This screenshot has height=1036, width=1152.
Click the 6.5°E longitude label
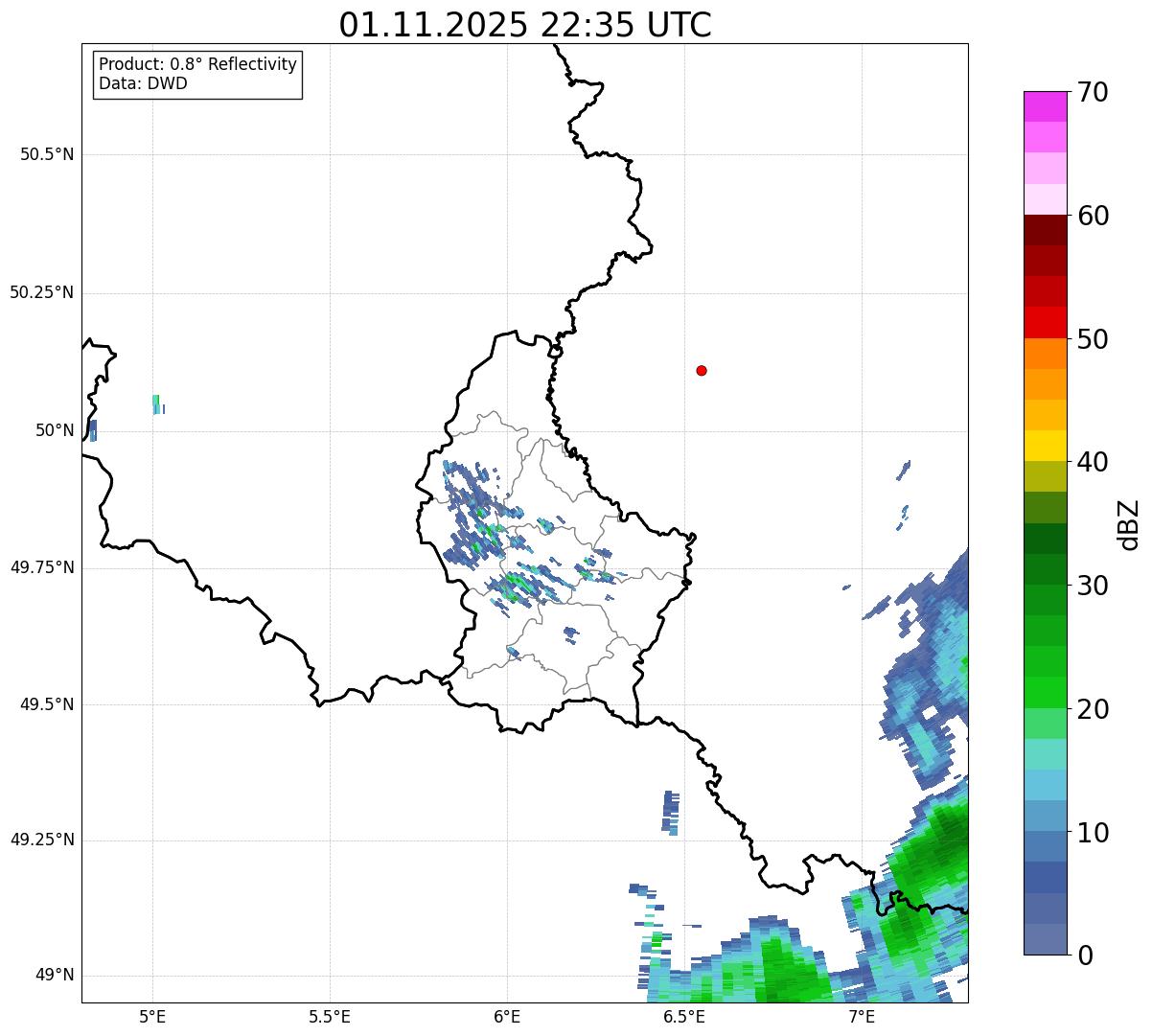[684, 1016]
